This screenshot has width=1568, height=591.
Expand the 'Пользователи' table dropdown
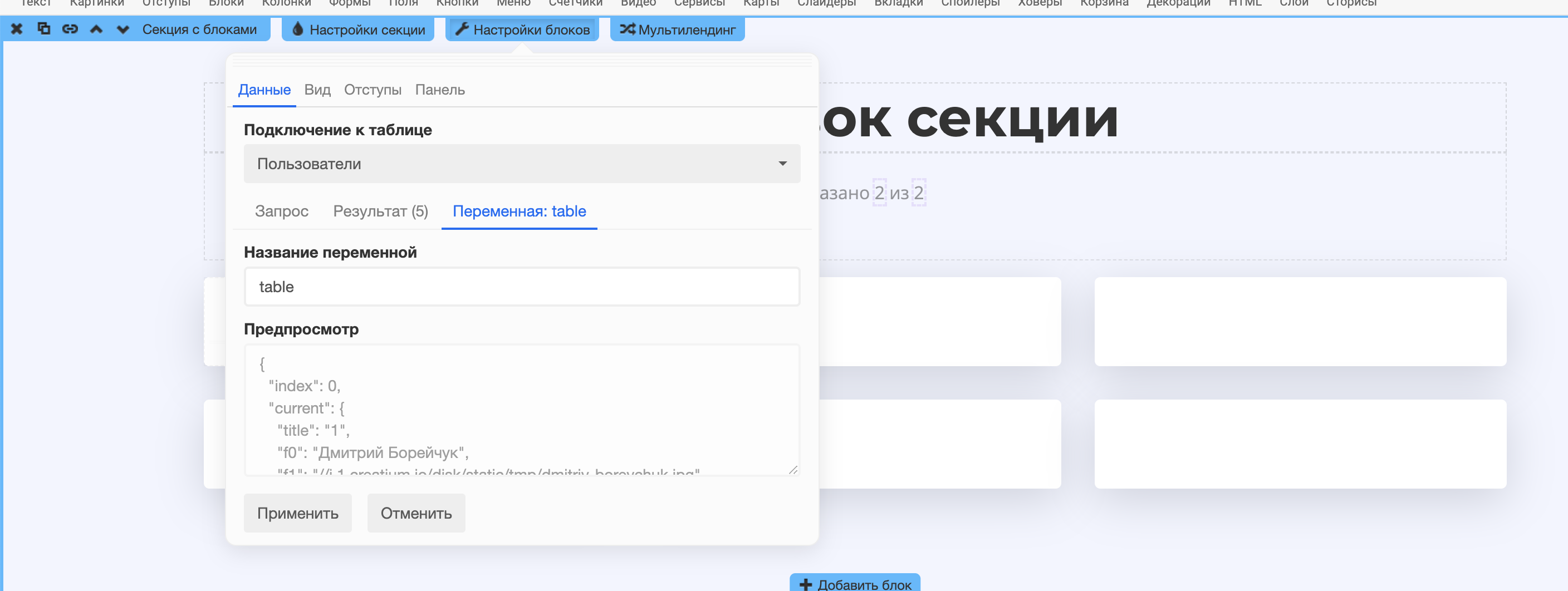pos(522,164)
